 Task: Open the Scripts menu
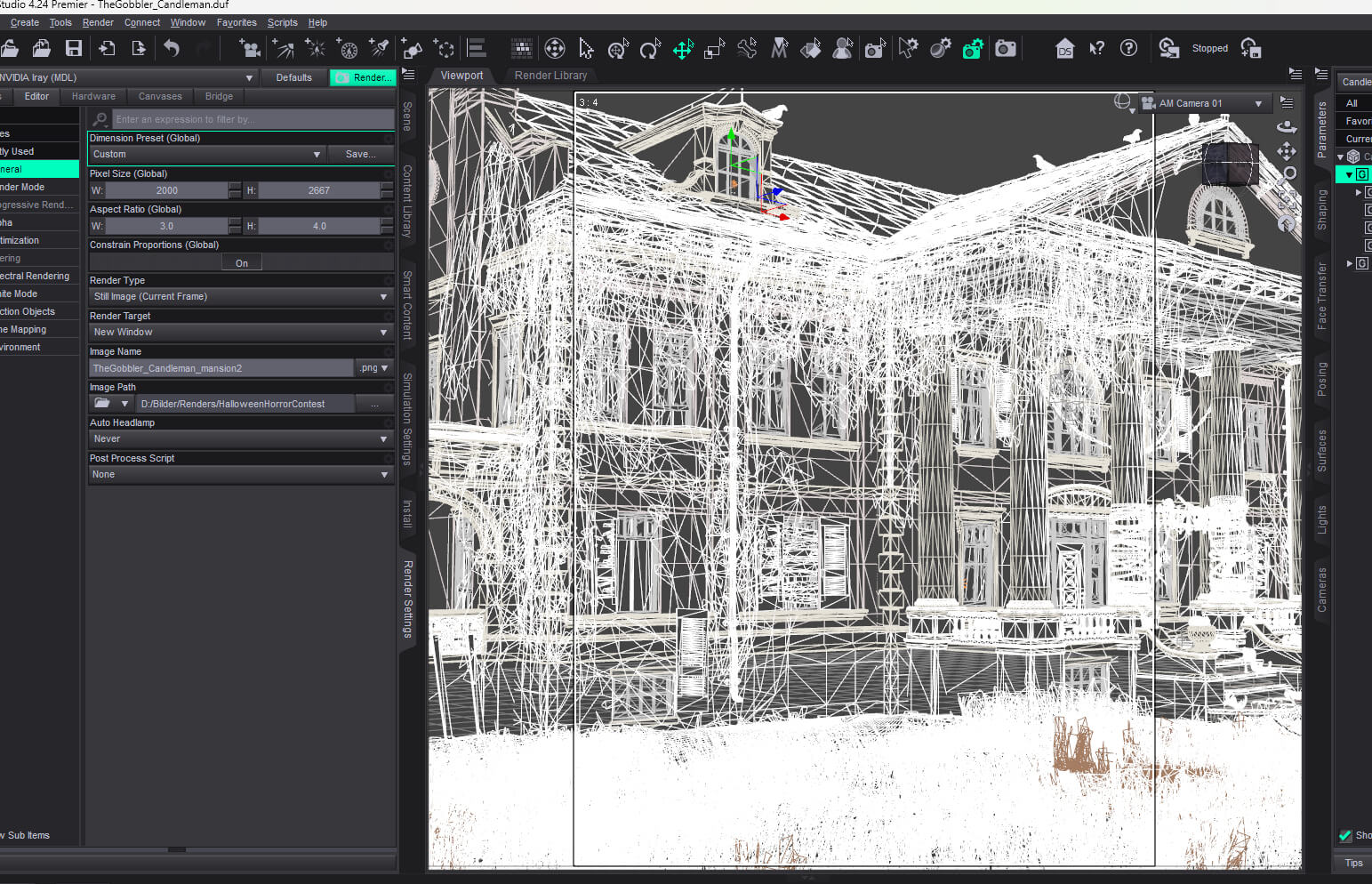click(x=282, y=22)
